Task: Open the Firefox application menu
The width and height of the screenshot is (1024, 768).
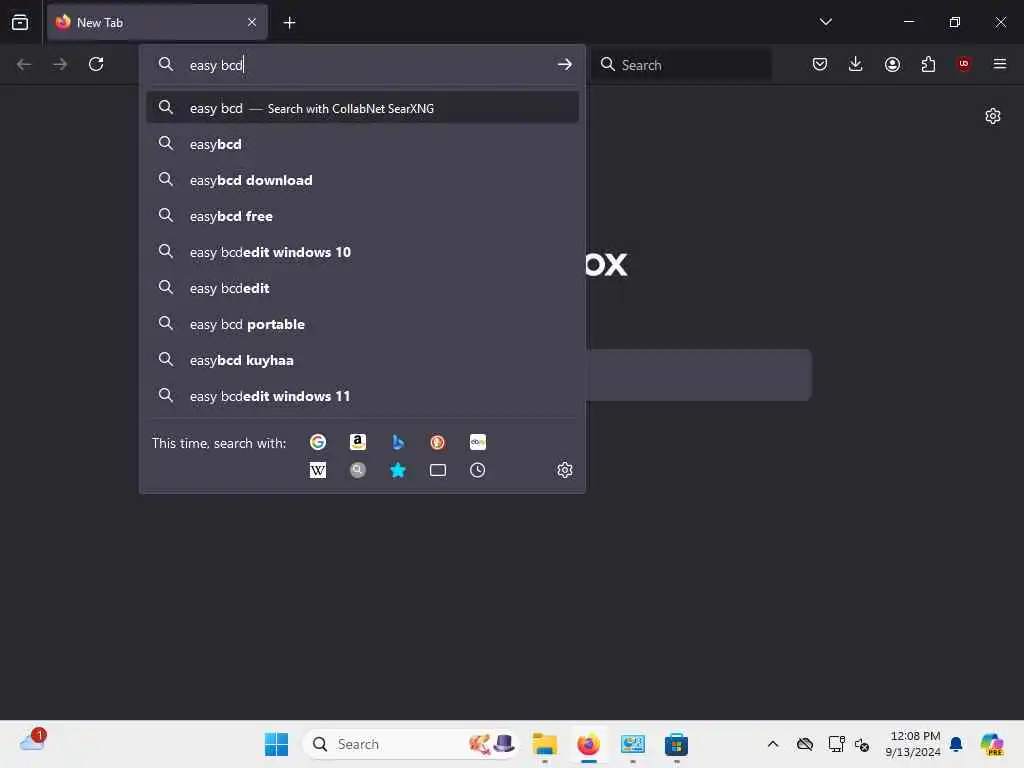Action: [x=1000, y=64]
